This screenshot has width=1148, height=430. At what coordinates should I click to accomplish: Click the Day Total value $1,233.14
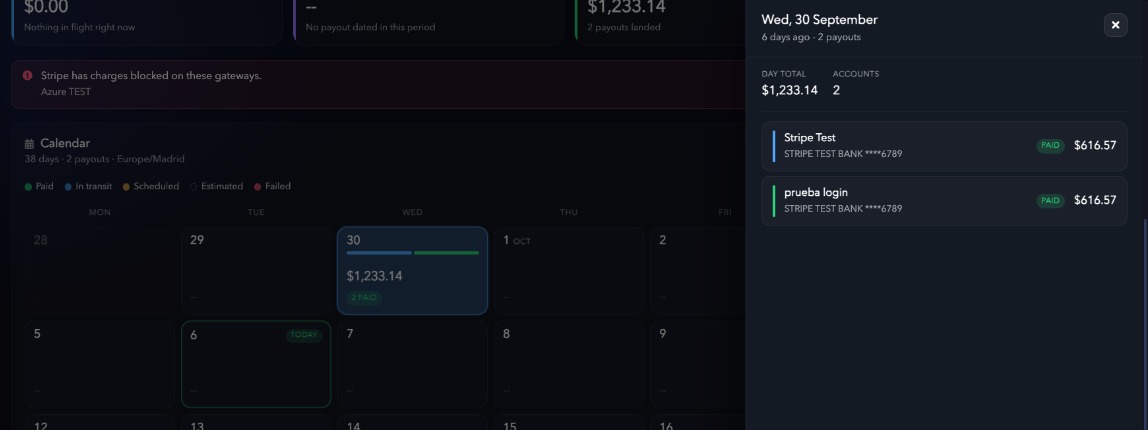789,90
